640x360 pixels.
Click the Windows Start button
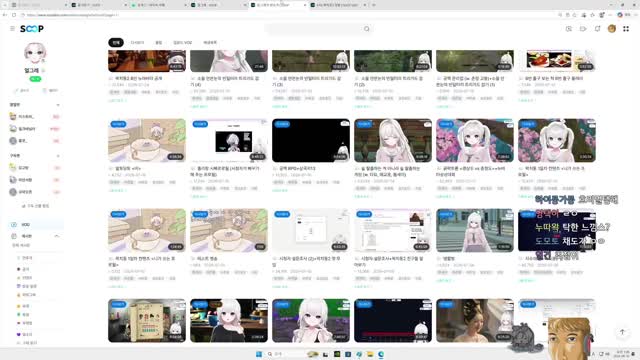coord(259,354)
